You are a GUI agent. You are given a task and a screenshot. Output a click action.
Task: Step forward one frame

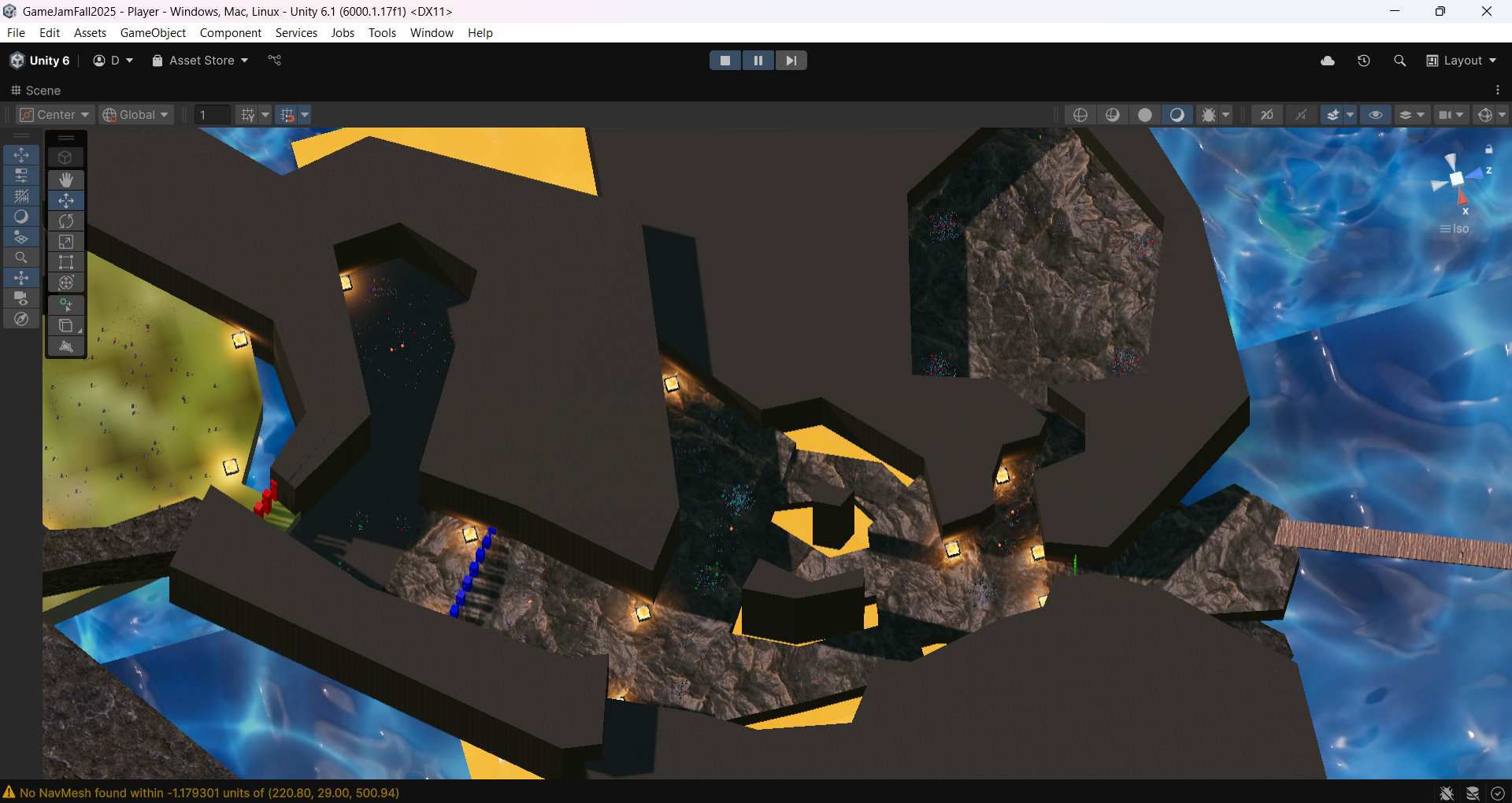tap(791, 61)
